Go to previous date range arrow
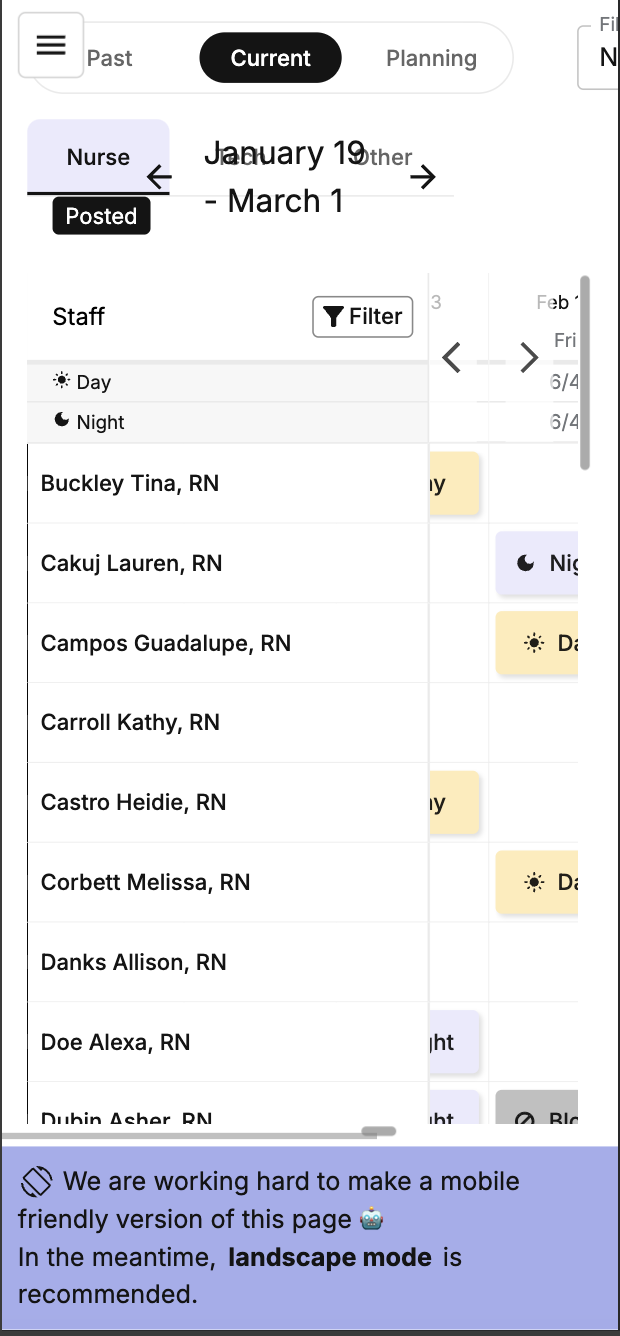 point(159,178)
